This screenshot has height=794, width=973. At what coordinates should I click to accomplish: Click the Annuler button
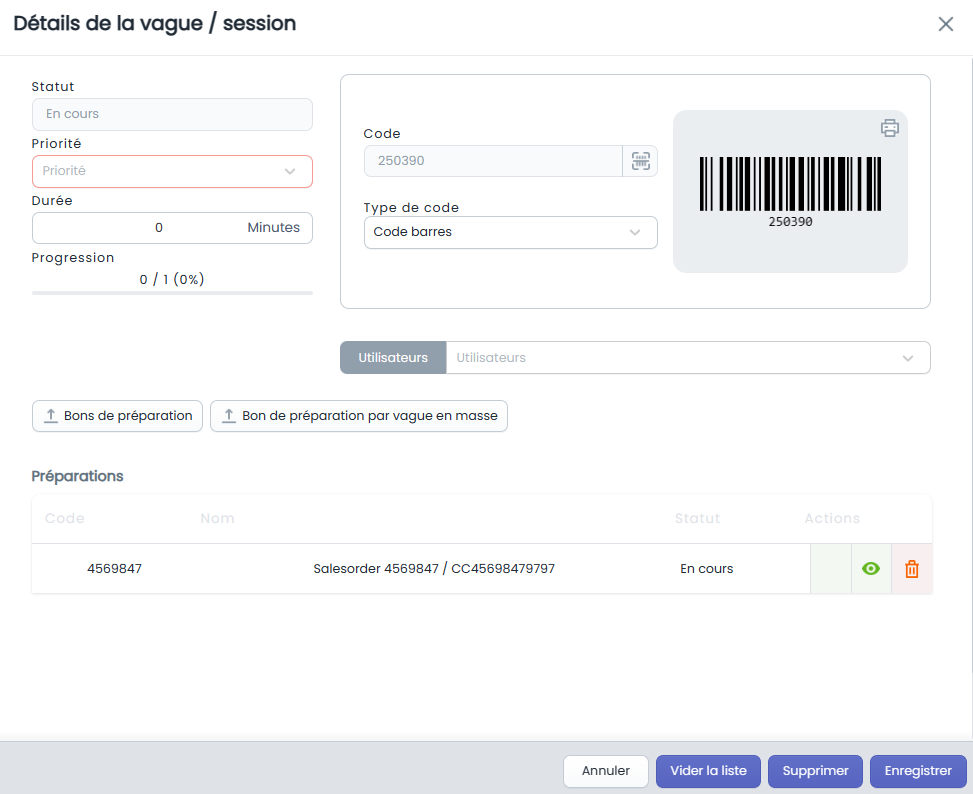click(606, 771)
